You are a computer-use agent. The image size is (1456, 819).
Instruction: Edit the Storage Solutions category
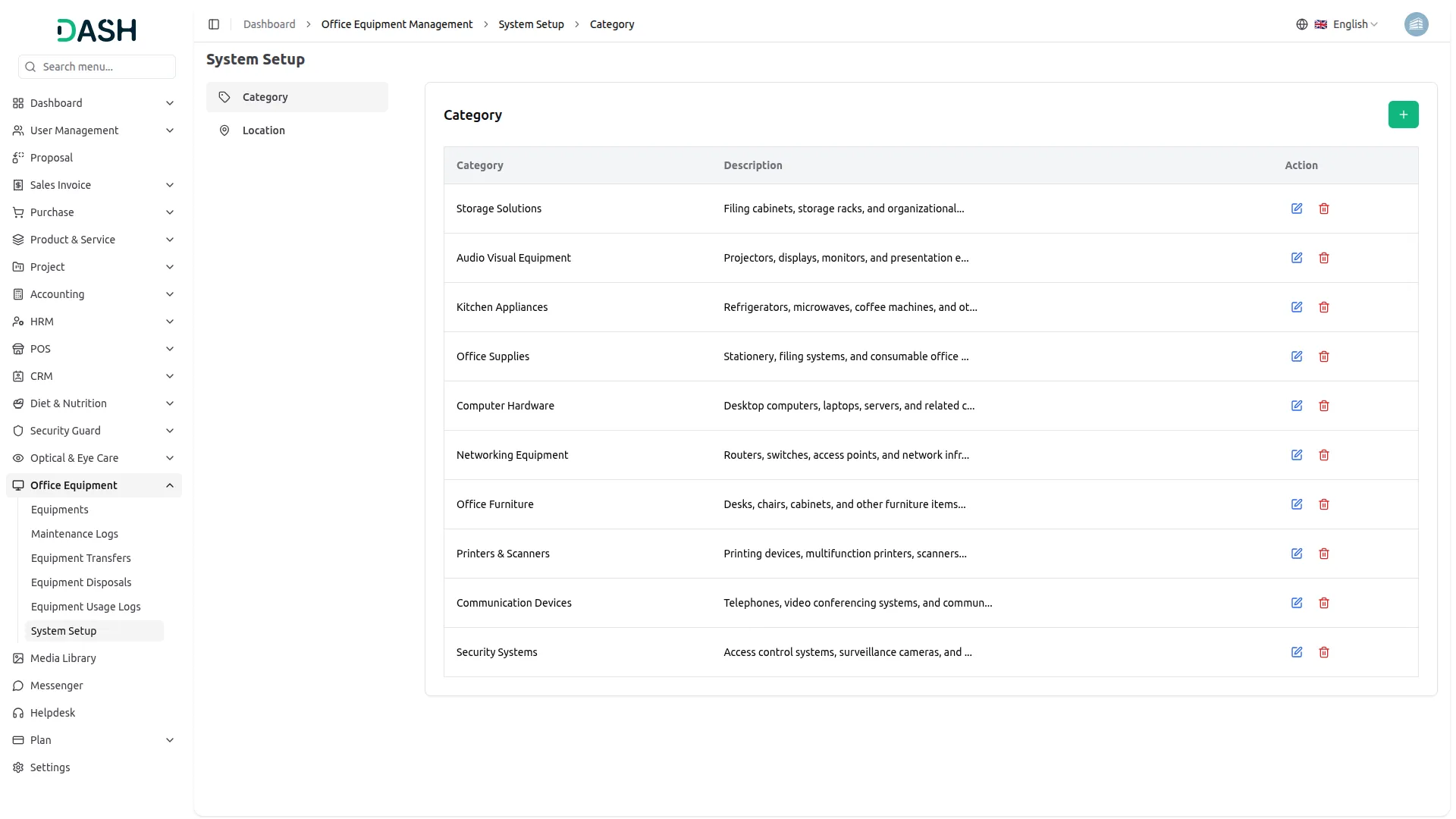1297,209
